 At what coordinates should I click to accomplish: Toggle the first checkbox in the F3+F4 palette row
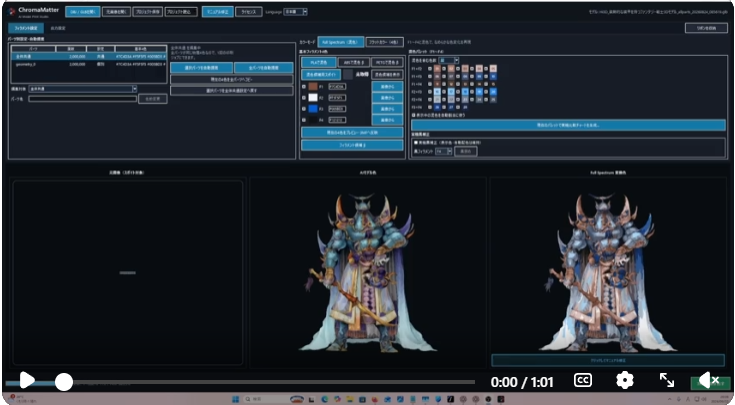pyautogui.click(x=430, y=107)
